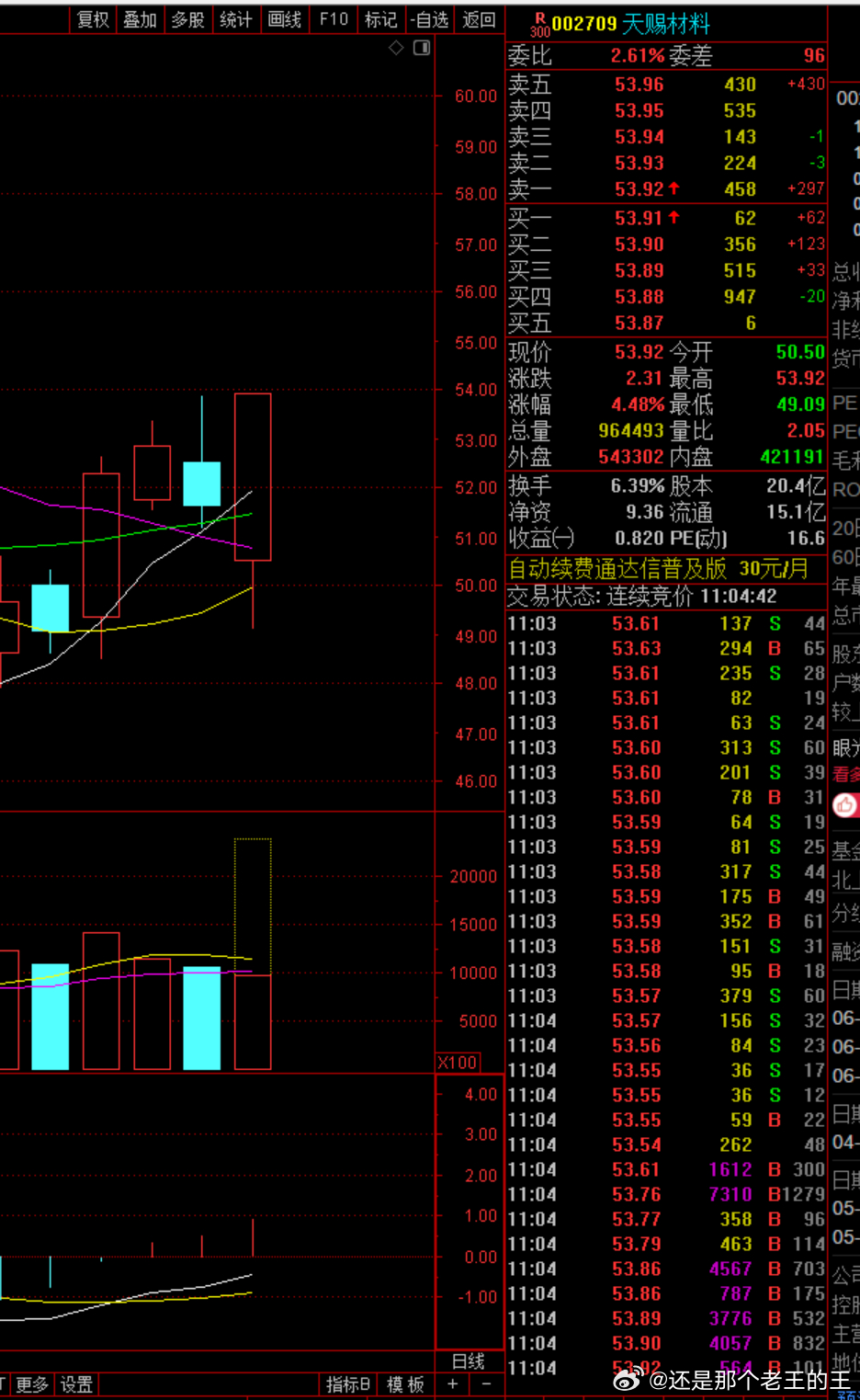
Task: Switch period via 日线 label
Action: coord(469,1361)
